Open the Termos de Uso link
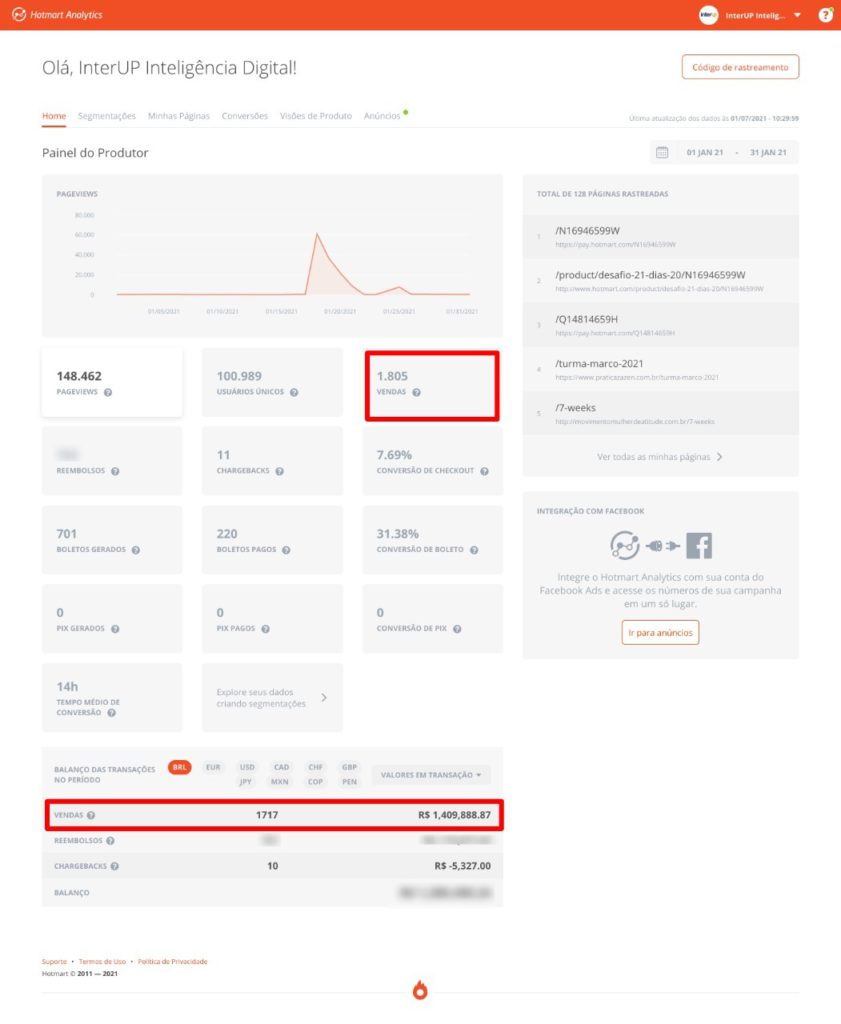This screenshot has width=841, height=1024. pyautogui.click(x=103, y=962)
